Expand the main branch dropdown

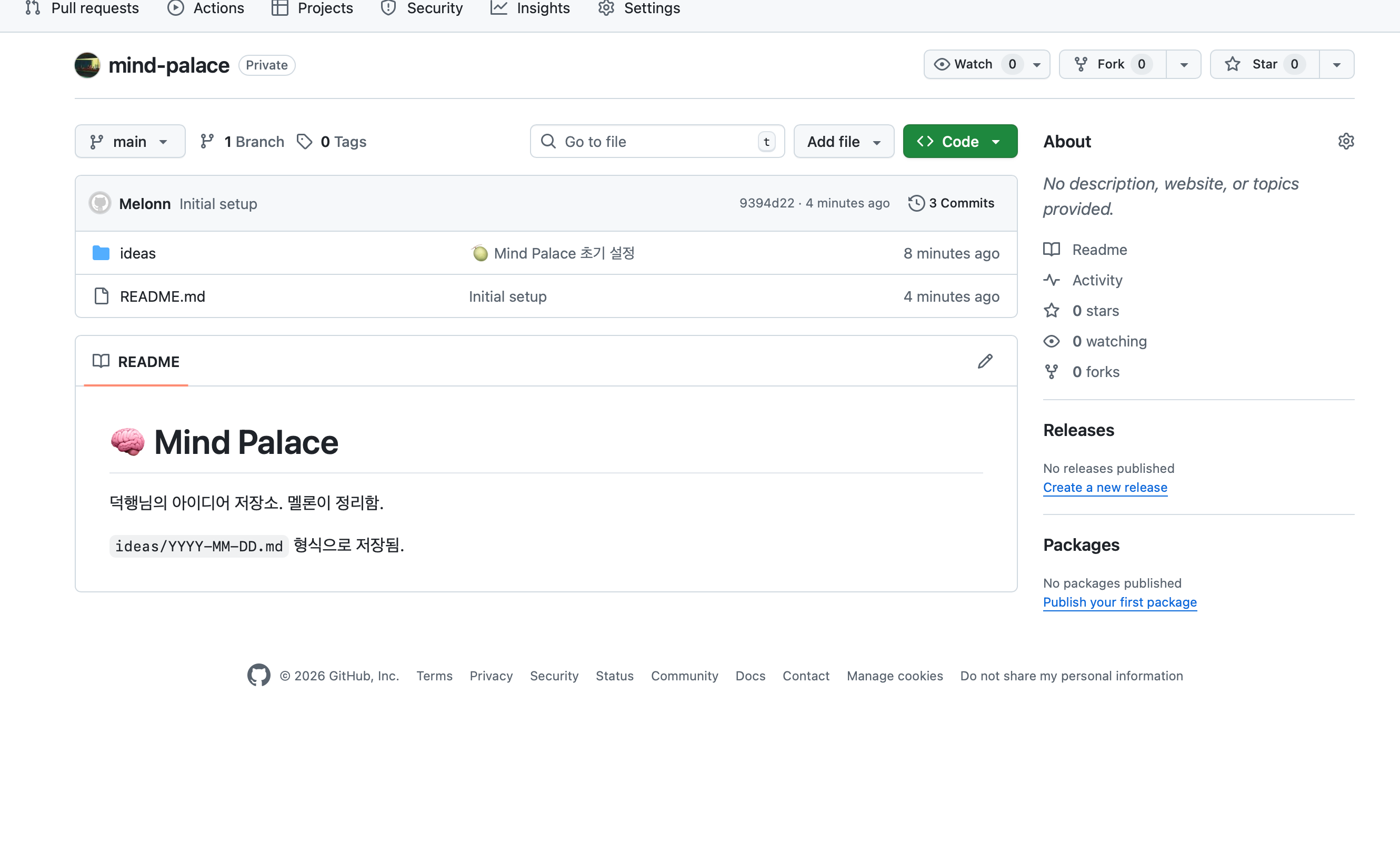click(129, 142)
